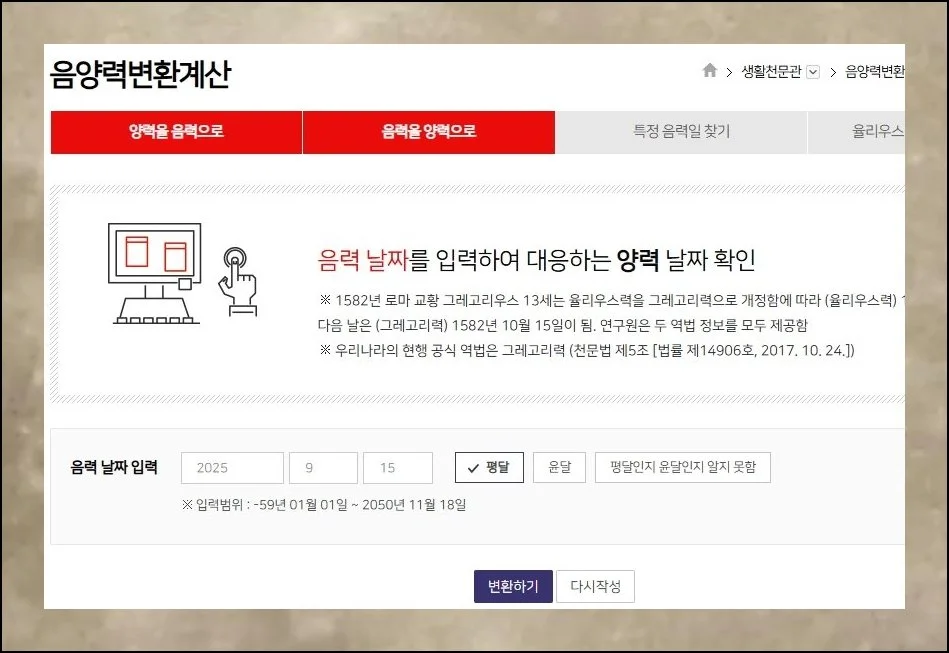Click the home icon in the breadcrumb

710,70
